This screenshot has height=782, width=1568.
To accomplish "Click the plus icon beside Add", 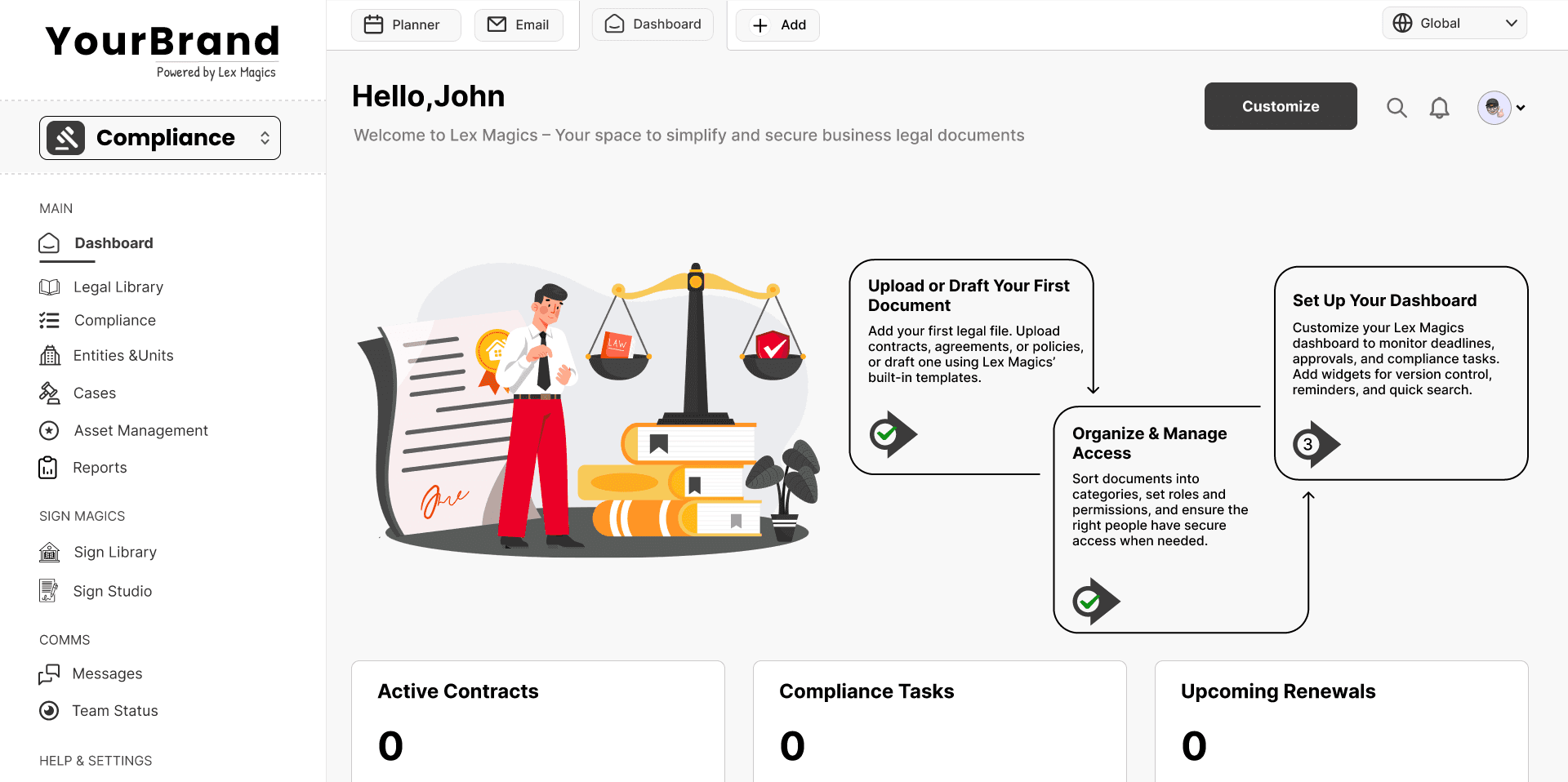I will 759,25.
